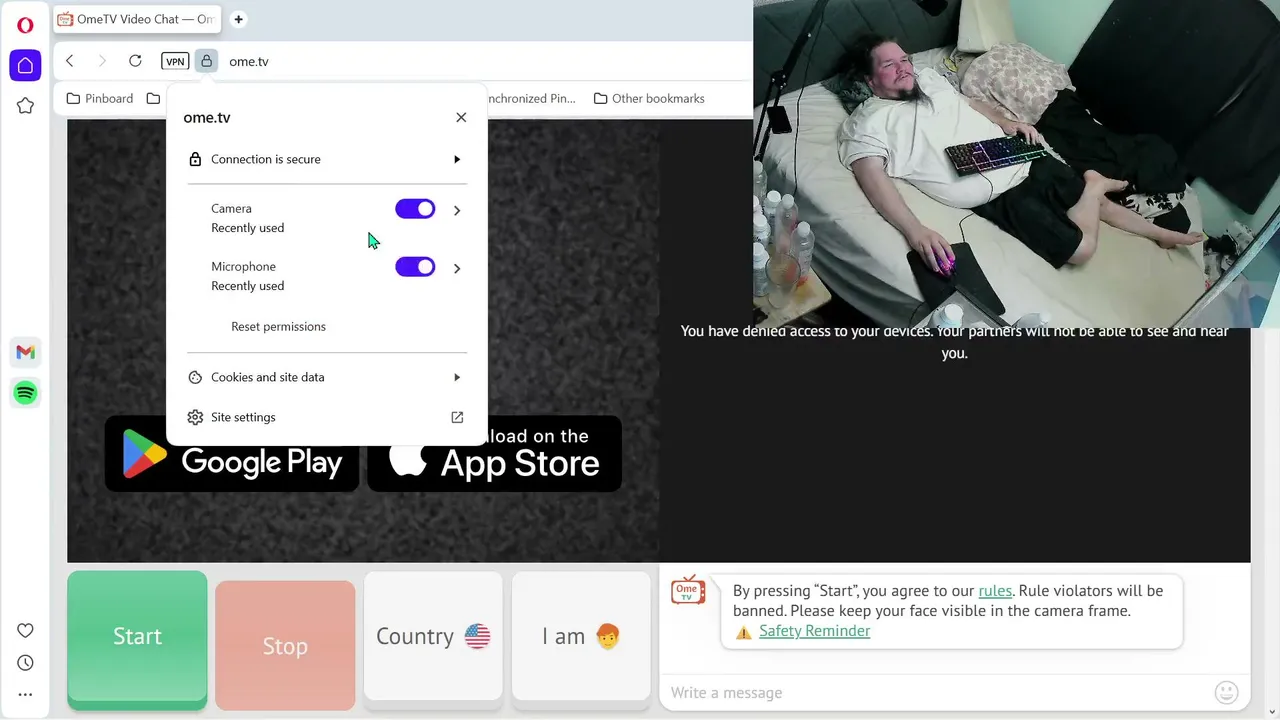The image size is (1280, 720).
Task: Close the ome.tv site info popup
Action: coord(461,117)
